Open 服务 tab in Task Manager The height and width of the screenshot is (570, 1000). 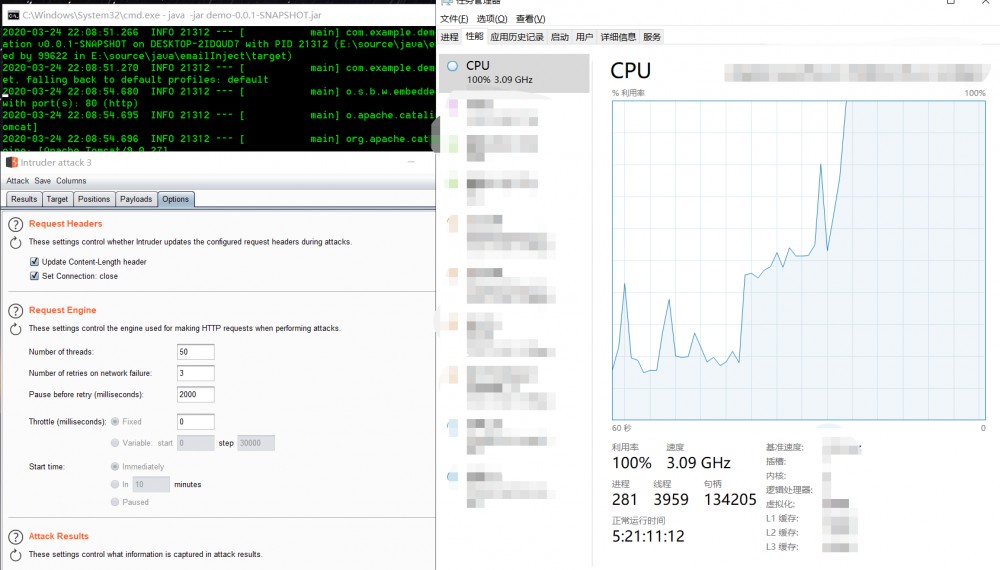(x=652, y=37)
